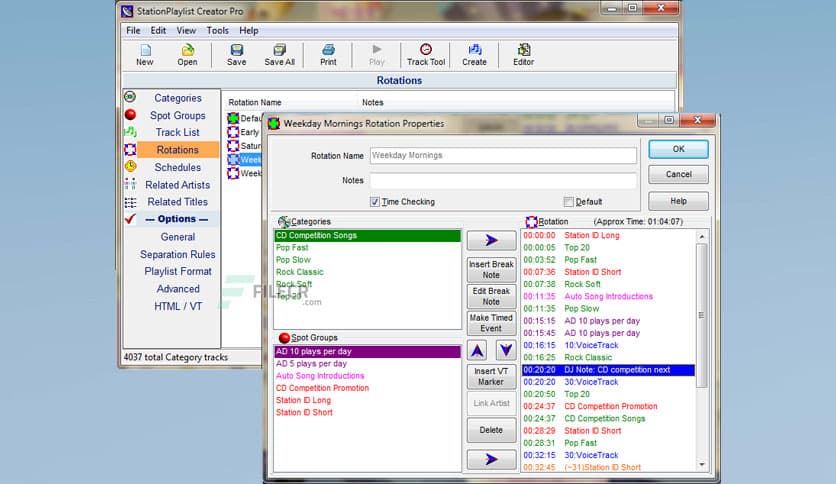This screenshot has height=484, width=836.
Task: Click the Edit Break Note button
Action: [491, 296]
